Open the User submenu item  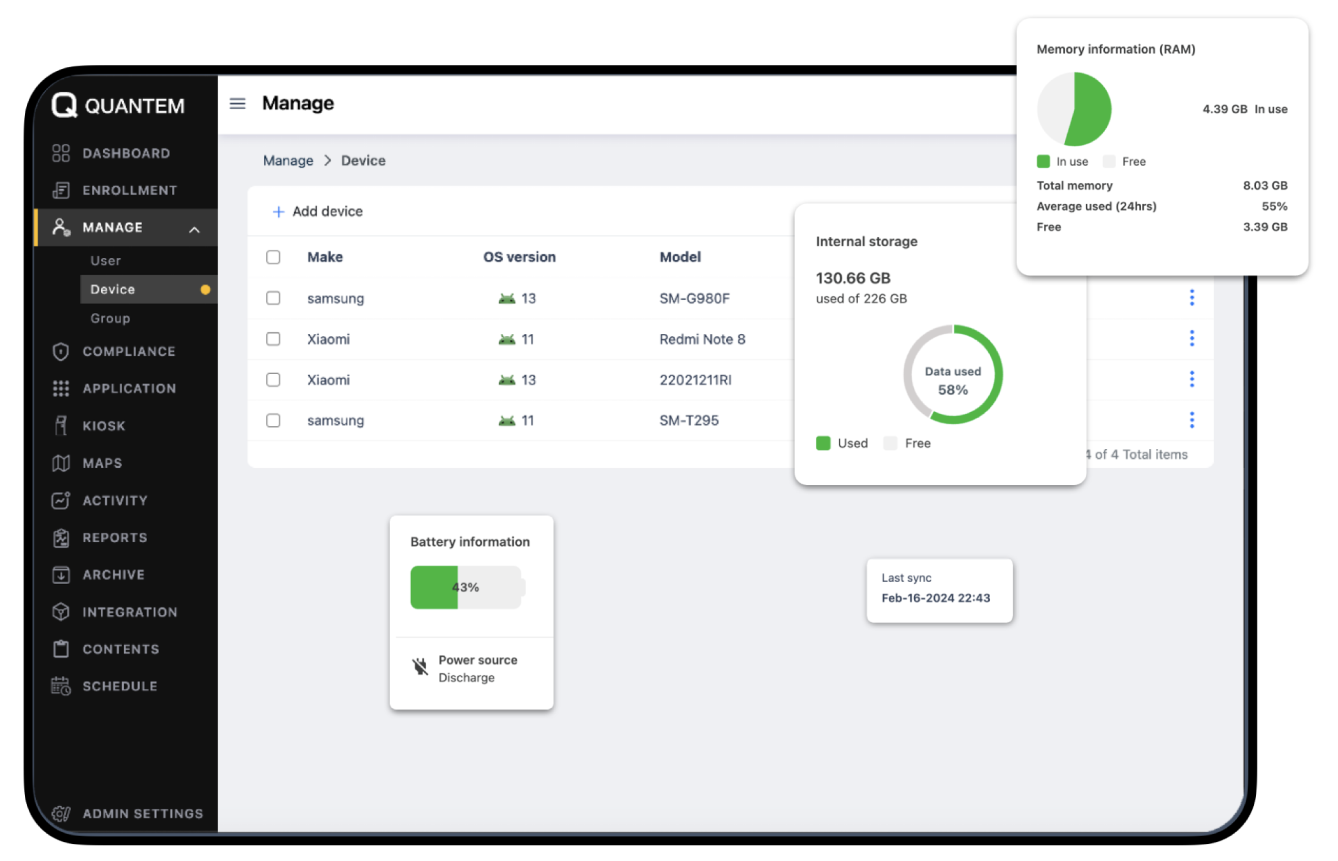coord(105,261)
